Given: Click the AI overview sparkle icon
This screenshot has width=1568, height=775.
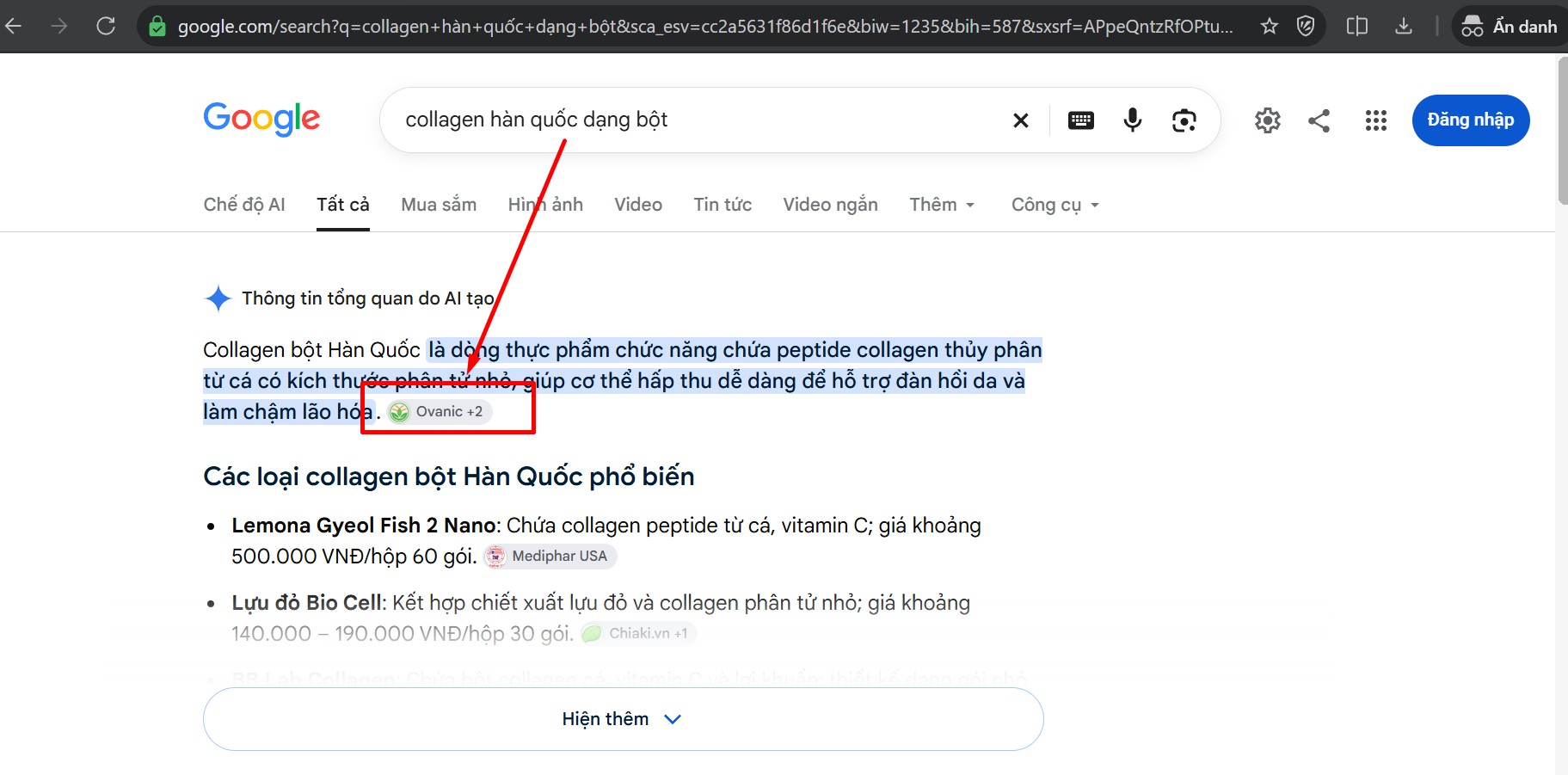Looking at the screenshot, I should pos(218,298).
